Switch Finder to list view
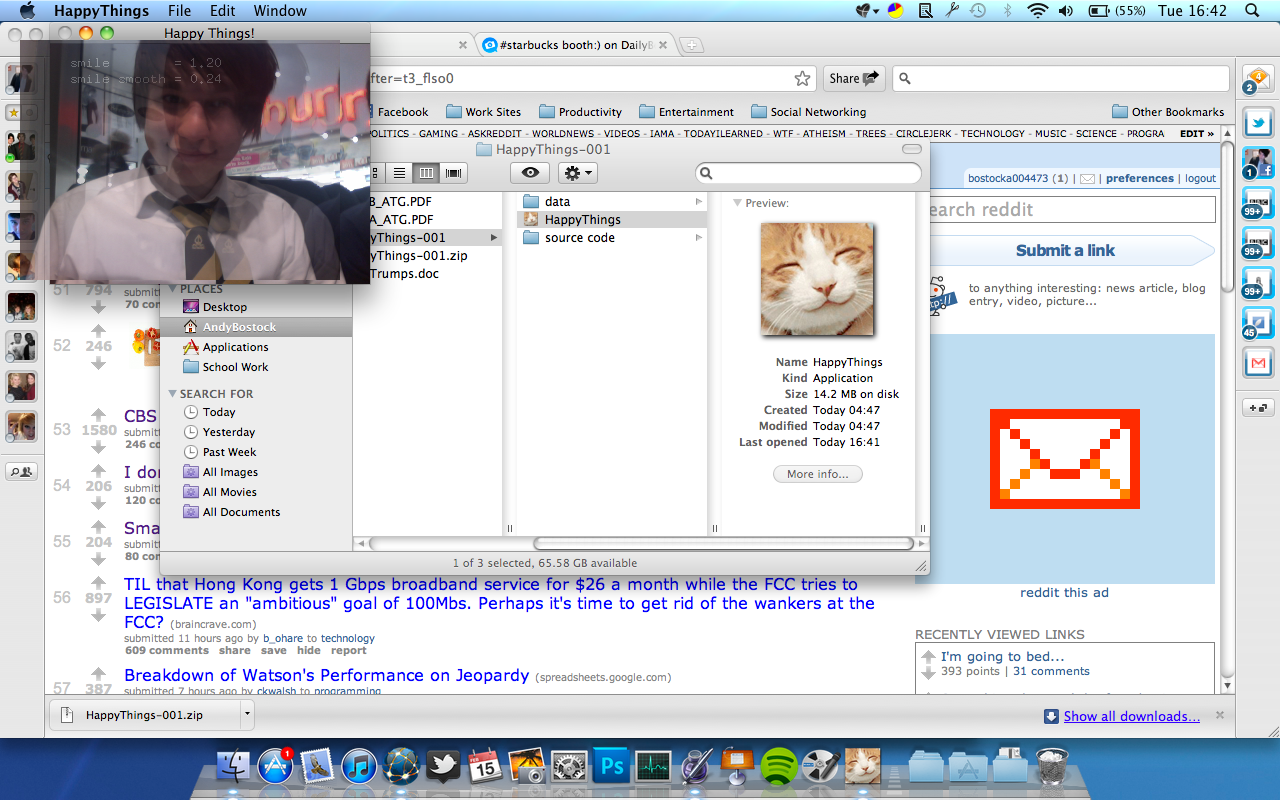Image resolution: width=1280 pixels, height=800 pixels. point(399,173)
